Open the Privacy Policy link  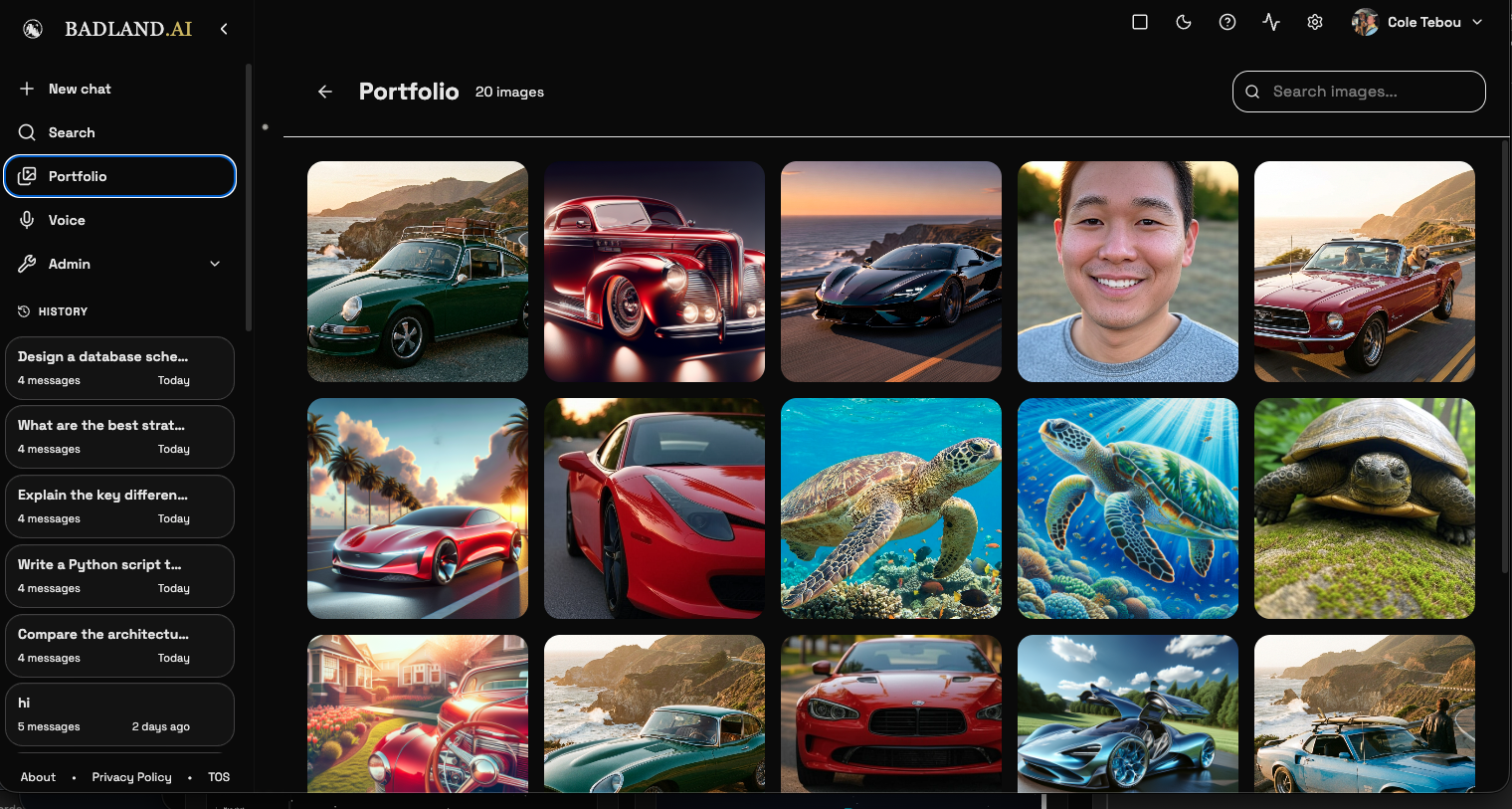(x=131, y=777)
